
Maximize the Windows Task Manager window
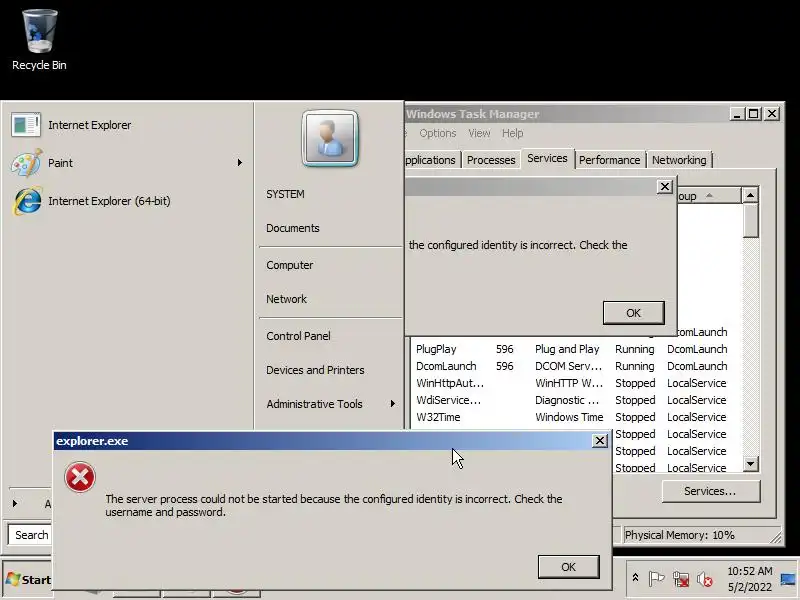753,114
